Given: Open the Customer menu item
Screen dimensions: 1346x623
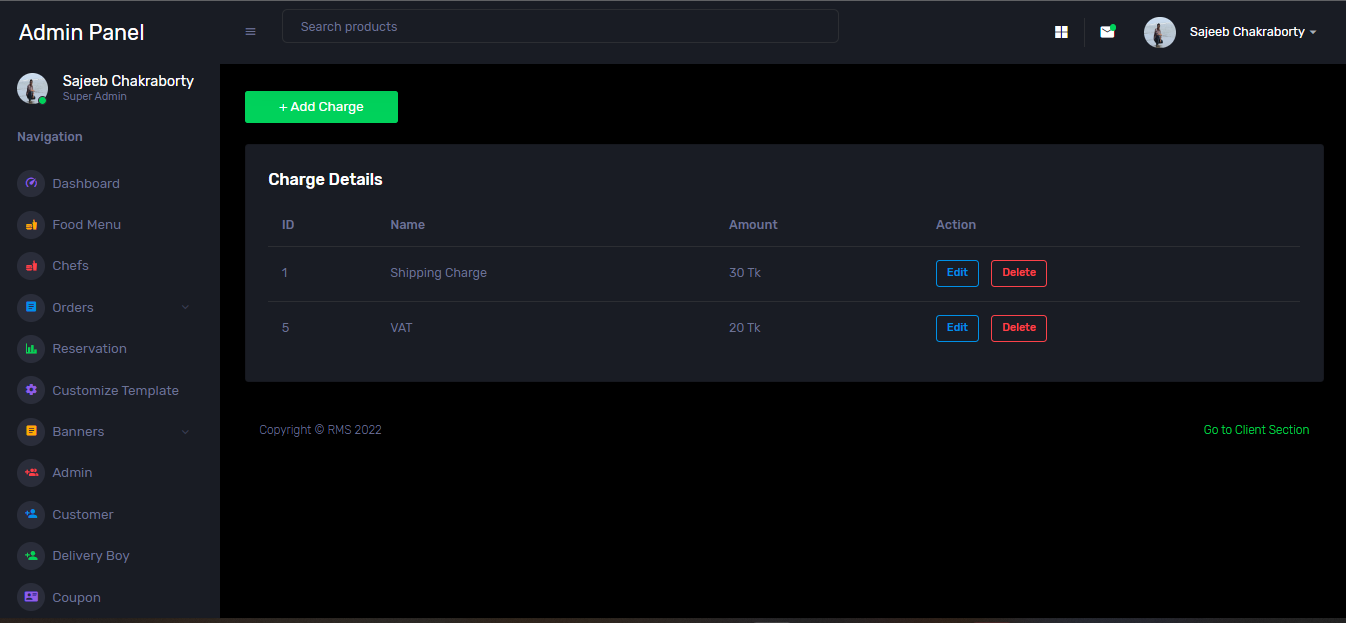Looking at the screenshot, I should point(83,515).
